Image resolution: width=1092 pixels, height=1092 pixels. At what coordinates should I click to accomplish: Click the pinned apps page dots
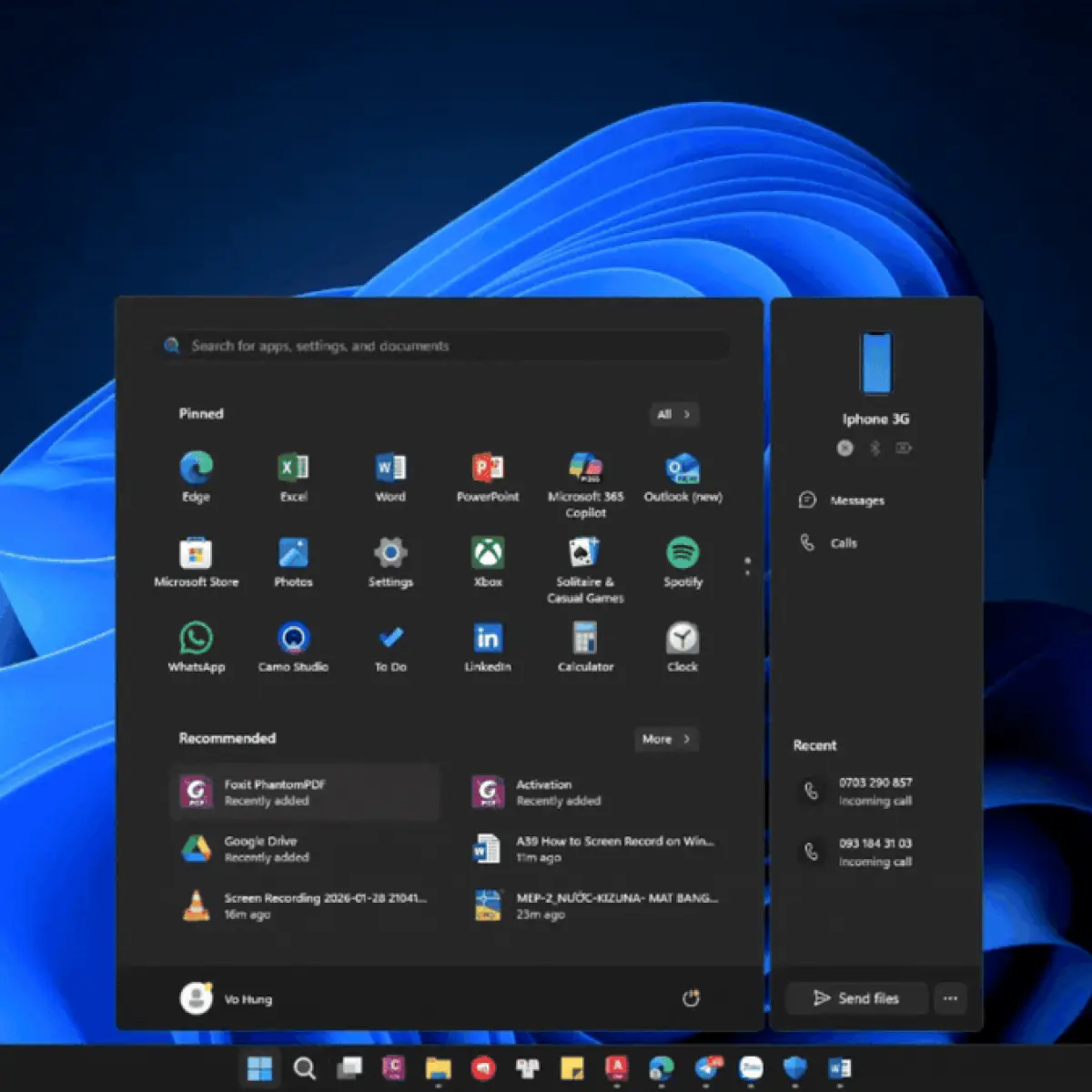(747, 566)
